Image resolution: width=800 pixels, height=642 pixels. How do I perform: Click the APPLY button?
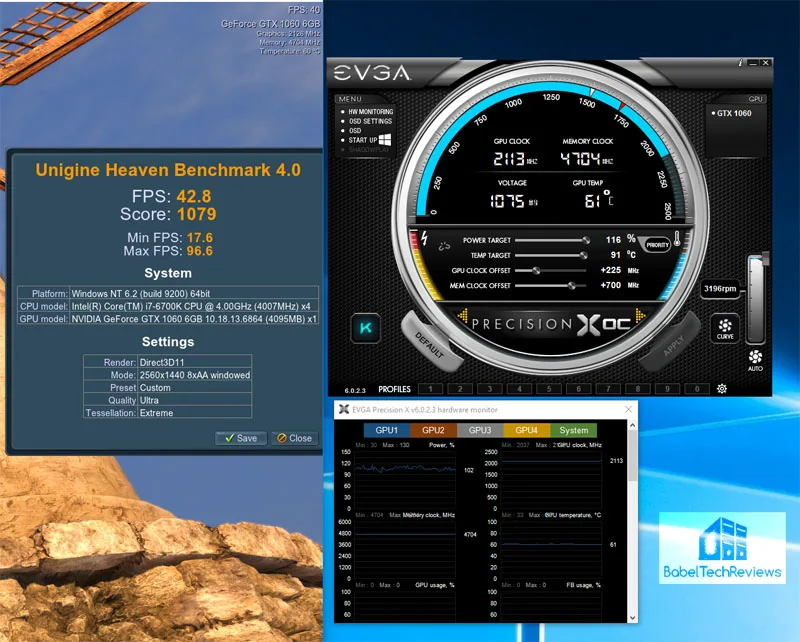click(671, 343)
